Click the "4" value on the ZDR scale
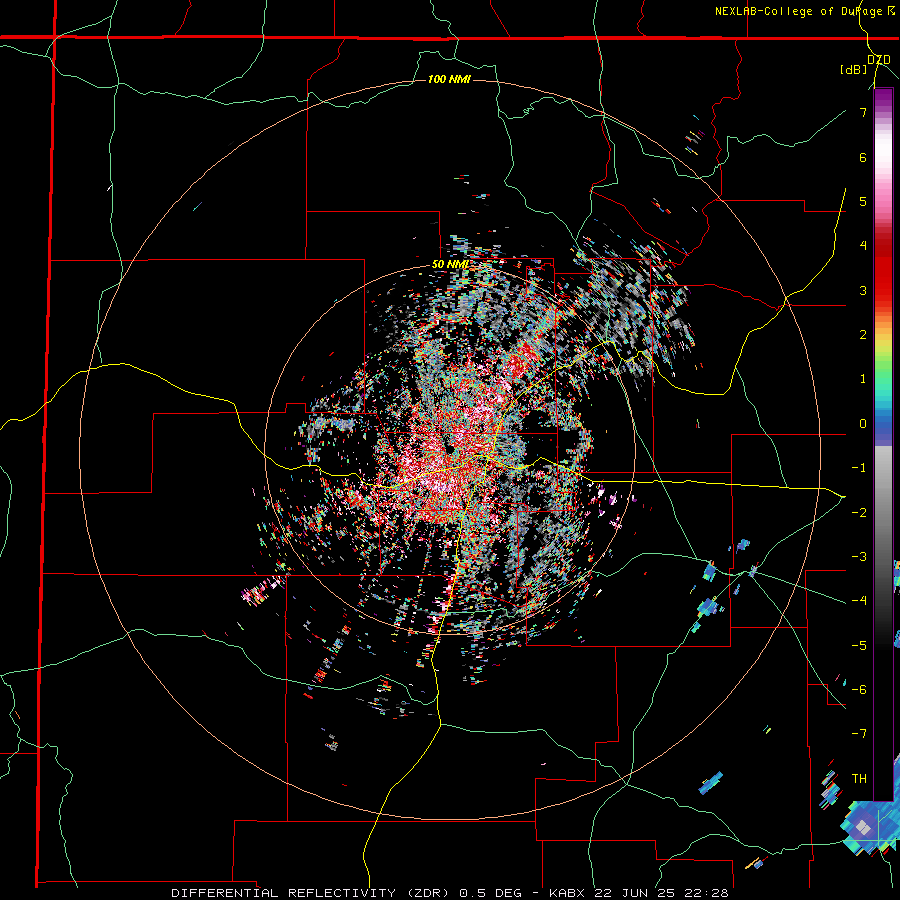Viewport: 900px width, 900px height. point(863,246)
